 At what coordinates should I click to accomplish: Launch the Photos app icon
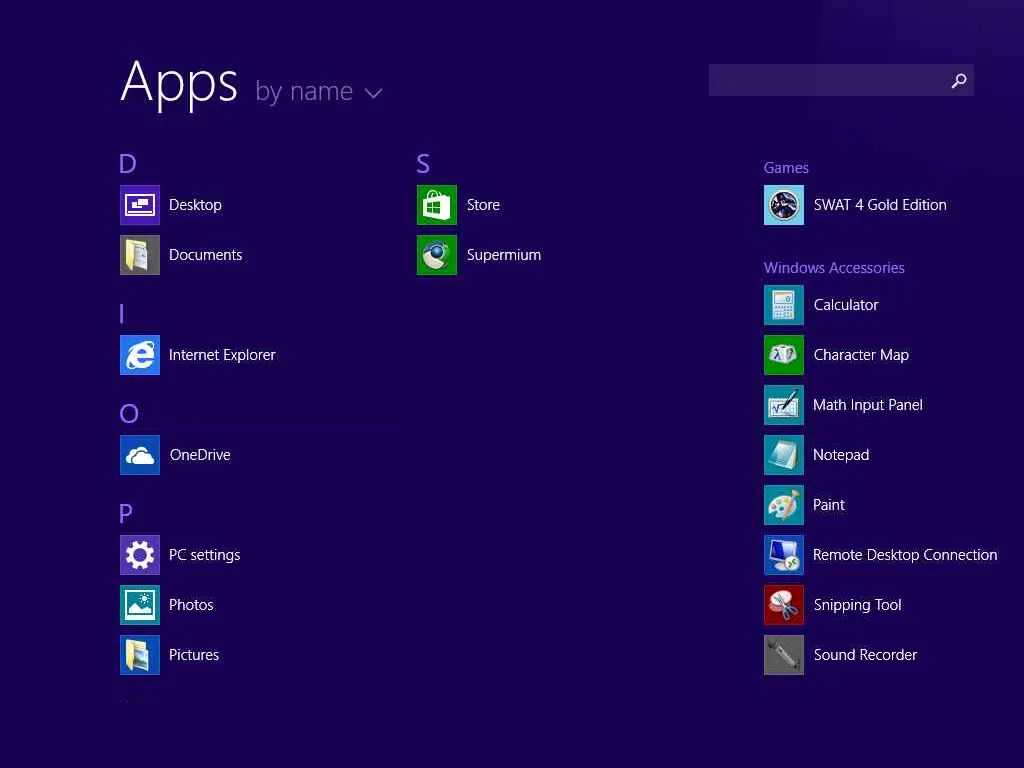[x=140, y=605]
